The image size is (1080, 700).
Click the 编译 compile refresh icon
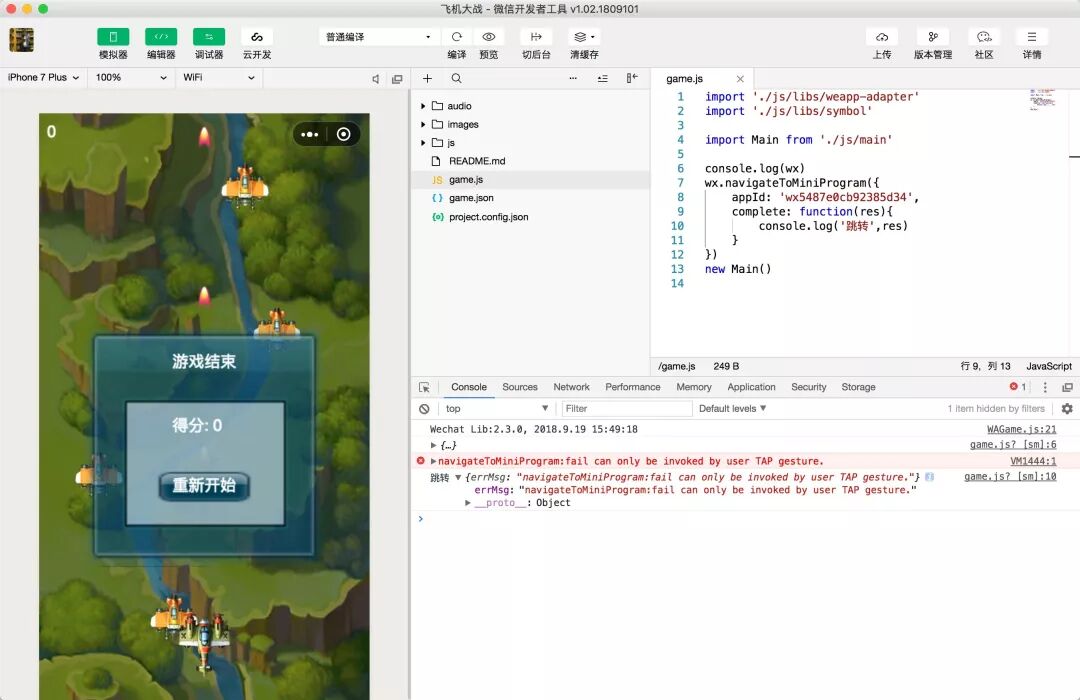click(x=457, y=37)
